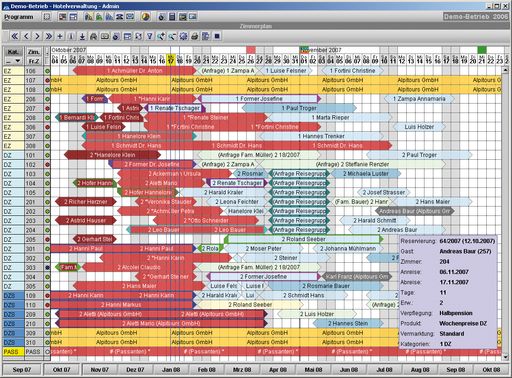Select reservation '2 Roland Seeber' in room 205
Viewport: 512px width, 378px height.
click(x=303, y=239)
